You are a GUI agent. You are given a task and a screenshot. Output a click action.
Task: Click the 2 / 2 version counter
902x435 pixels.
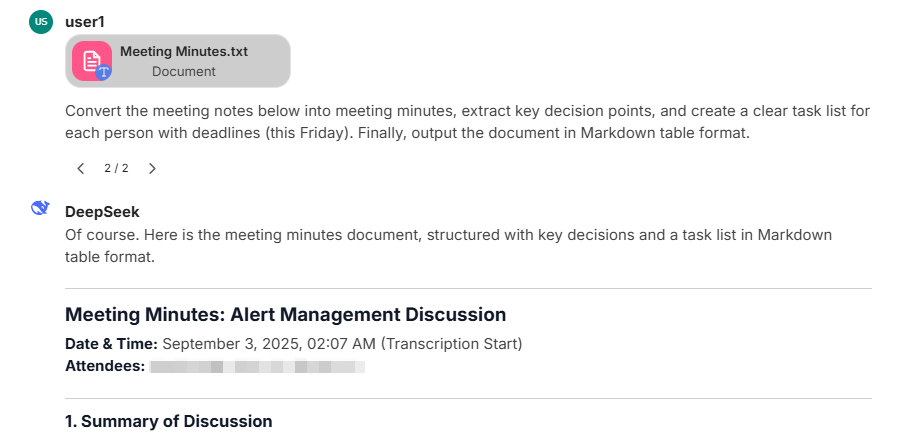[116, 168]
